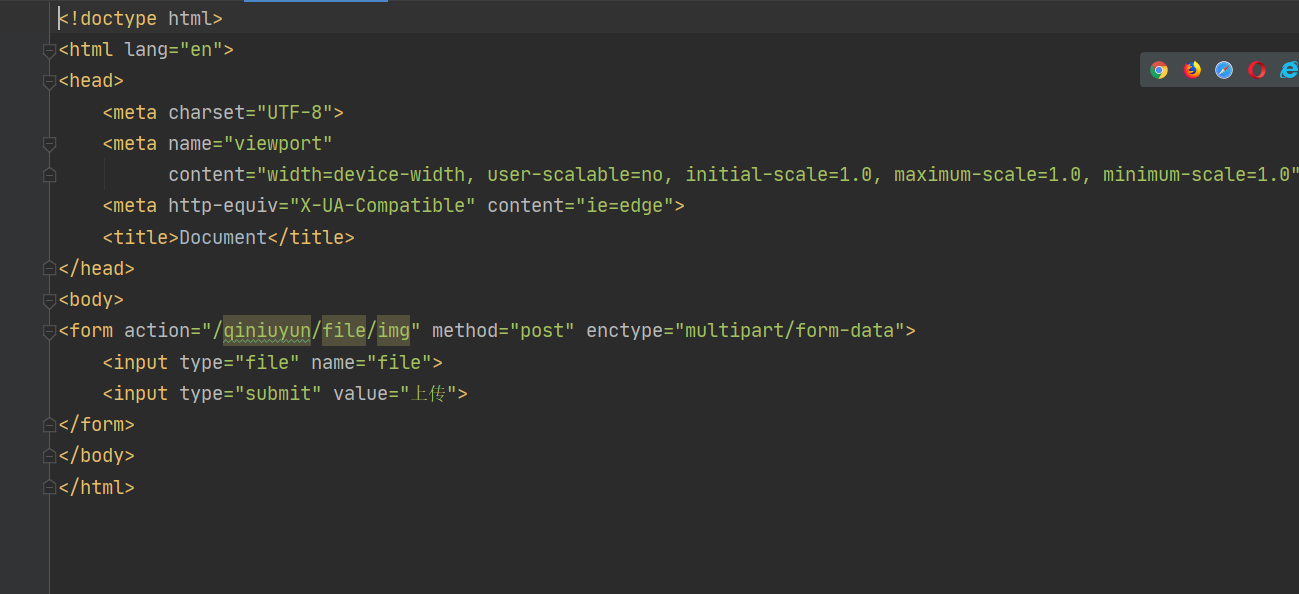The image size is (1299, 594).
Task: Click the fold marker beside </html>
Action: tap(48, 486)
